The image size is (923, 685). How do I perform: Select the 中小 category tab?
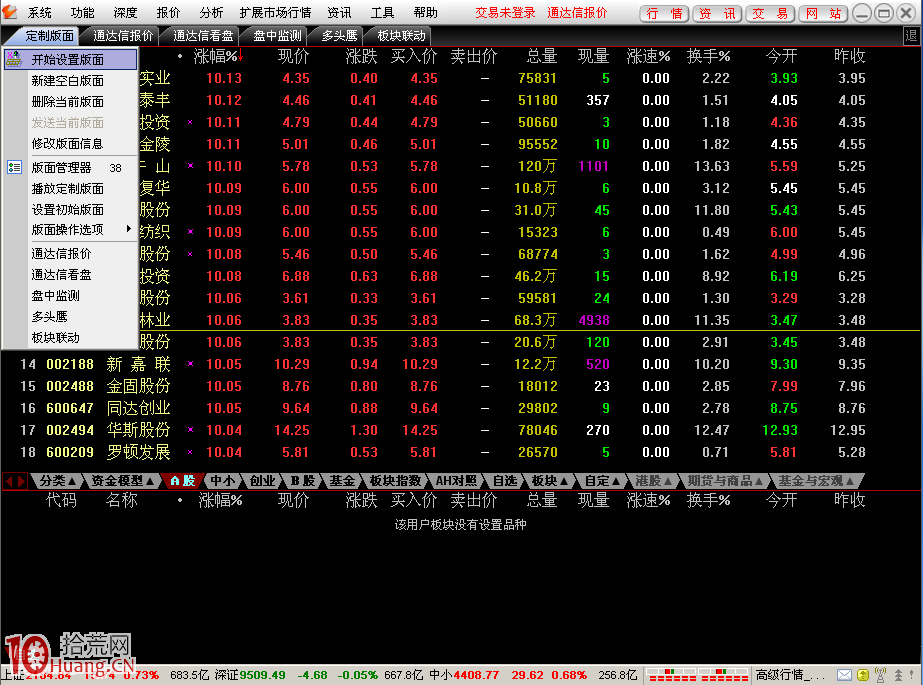point(223,481)
